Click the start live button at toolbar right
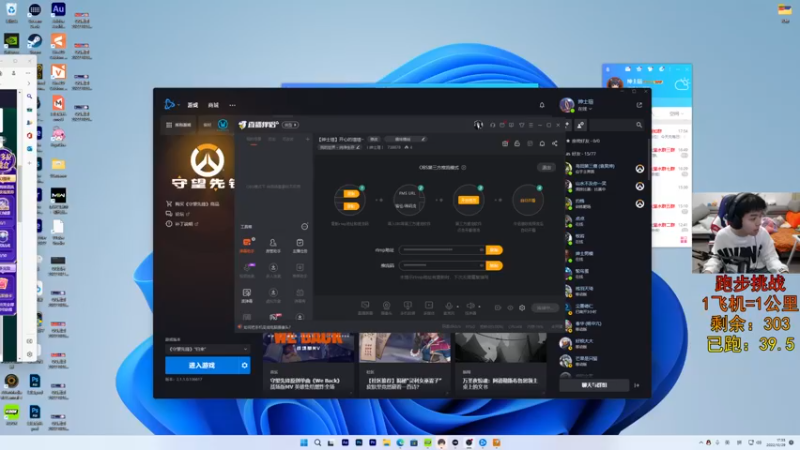This screenshot has height=450, width=800. pos(545,308)
